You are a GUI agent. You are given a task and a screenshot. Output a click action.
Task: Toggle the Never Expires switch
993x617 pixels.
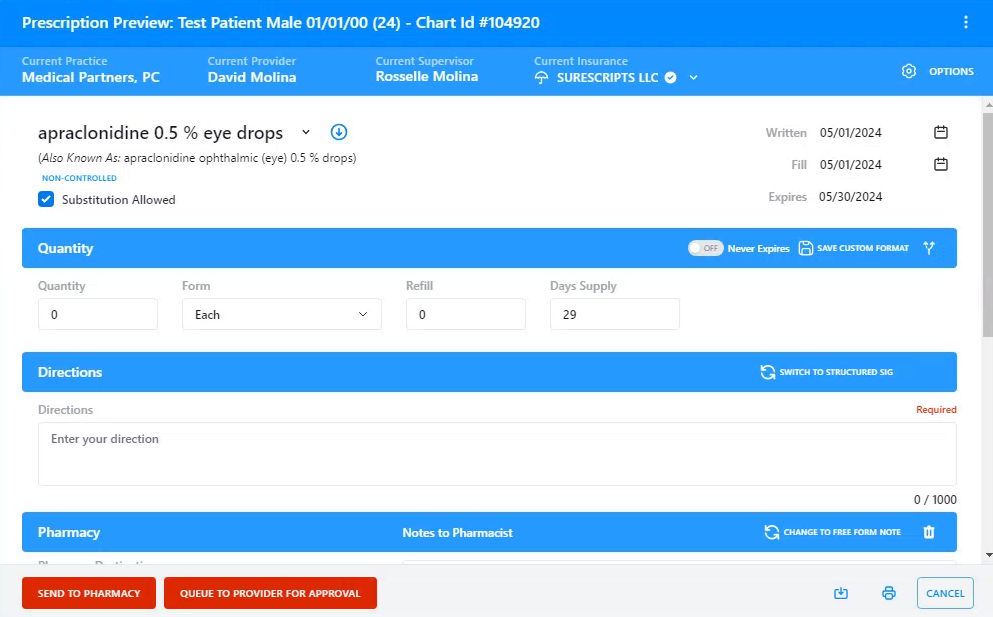point(705,248)
